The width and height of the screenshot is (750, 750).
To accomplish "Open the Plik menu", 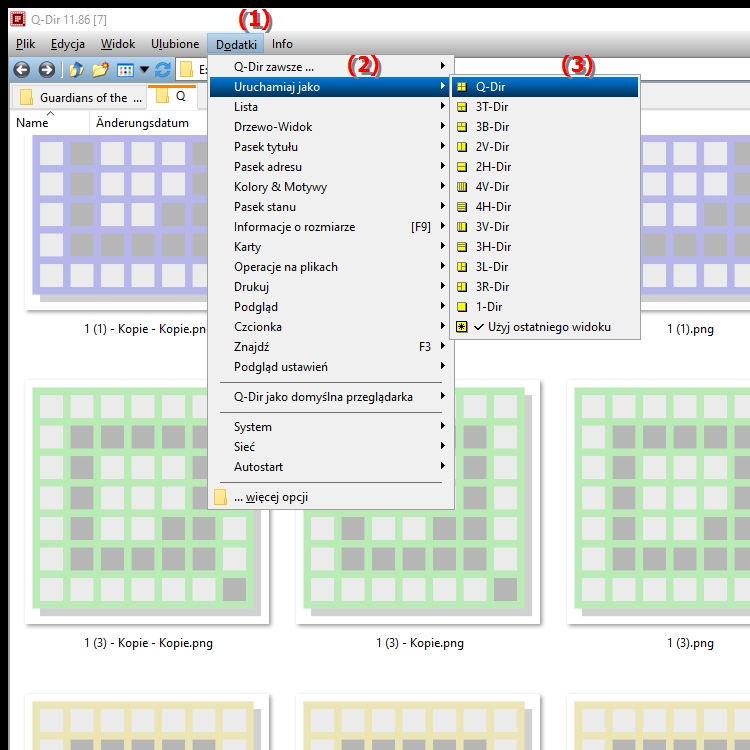I will click(x=25, y=44).
